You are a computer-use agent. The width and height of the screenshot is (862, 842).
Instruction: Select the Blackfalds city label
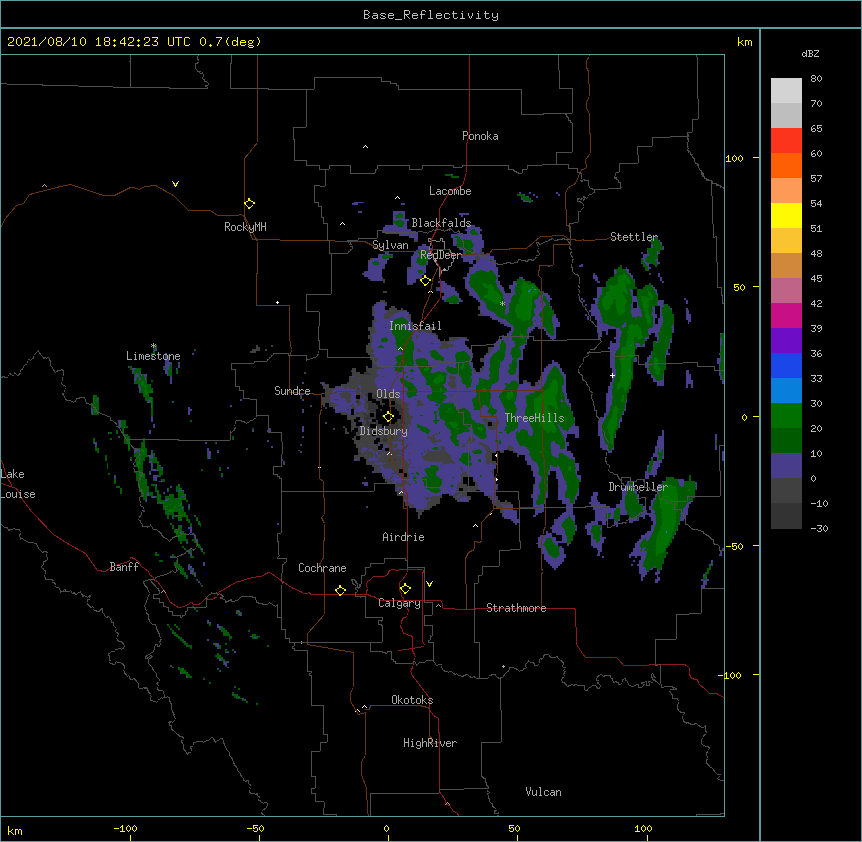point(441,223)
